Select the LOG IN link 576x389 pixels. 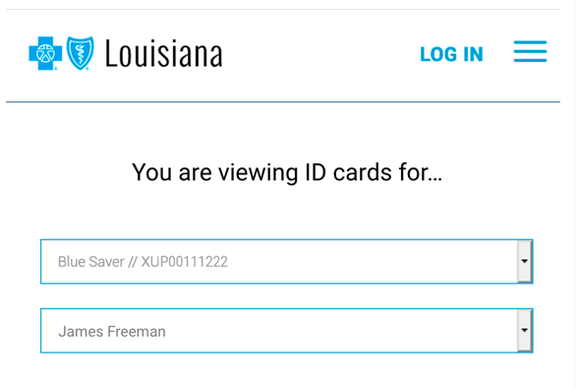(x=451, y=54)
